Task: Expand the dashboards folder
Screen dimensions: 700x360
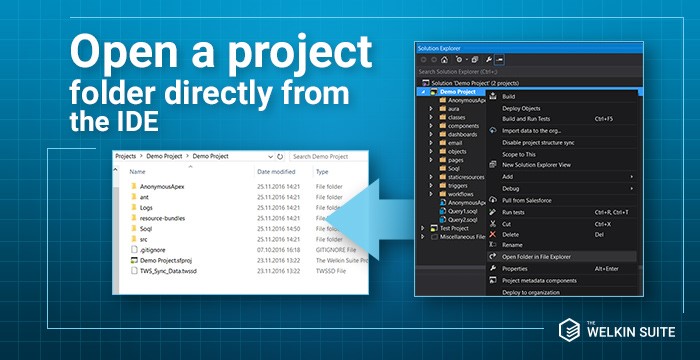Action: tap(431, 134)
